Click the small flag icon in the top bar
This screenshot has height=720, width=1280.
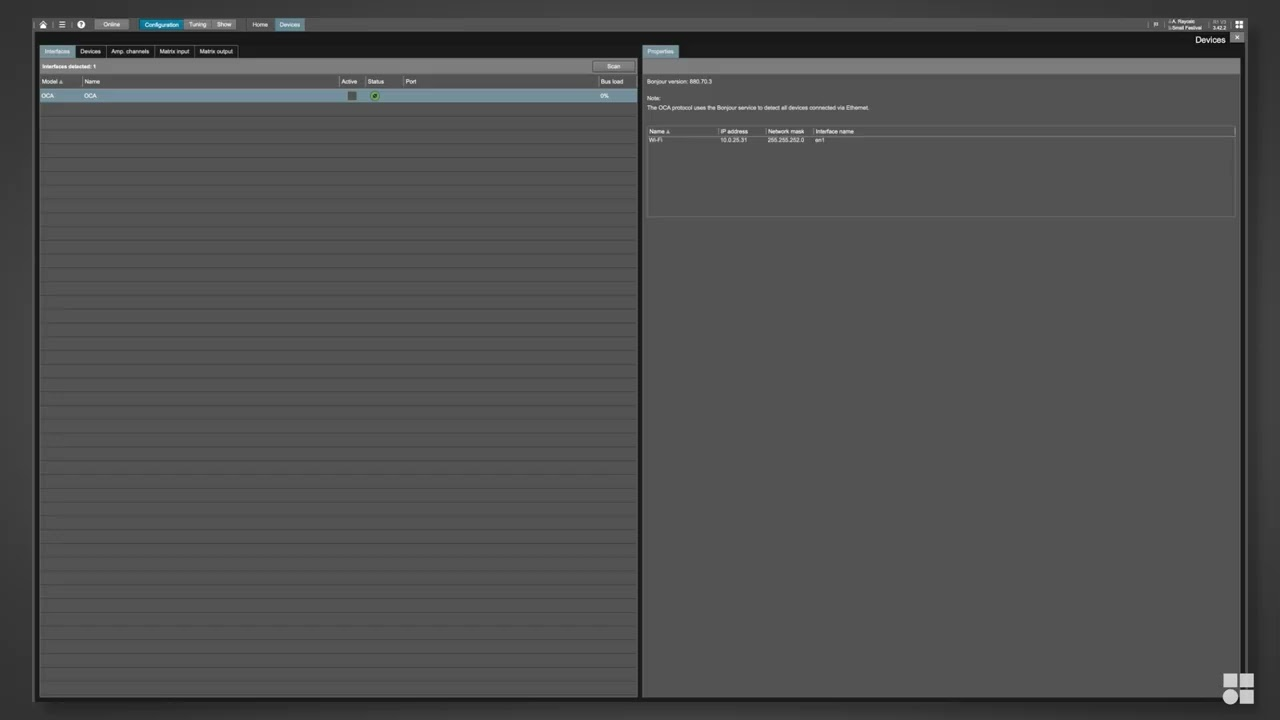coord(1156,24)
